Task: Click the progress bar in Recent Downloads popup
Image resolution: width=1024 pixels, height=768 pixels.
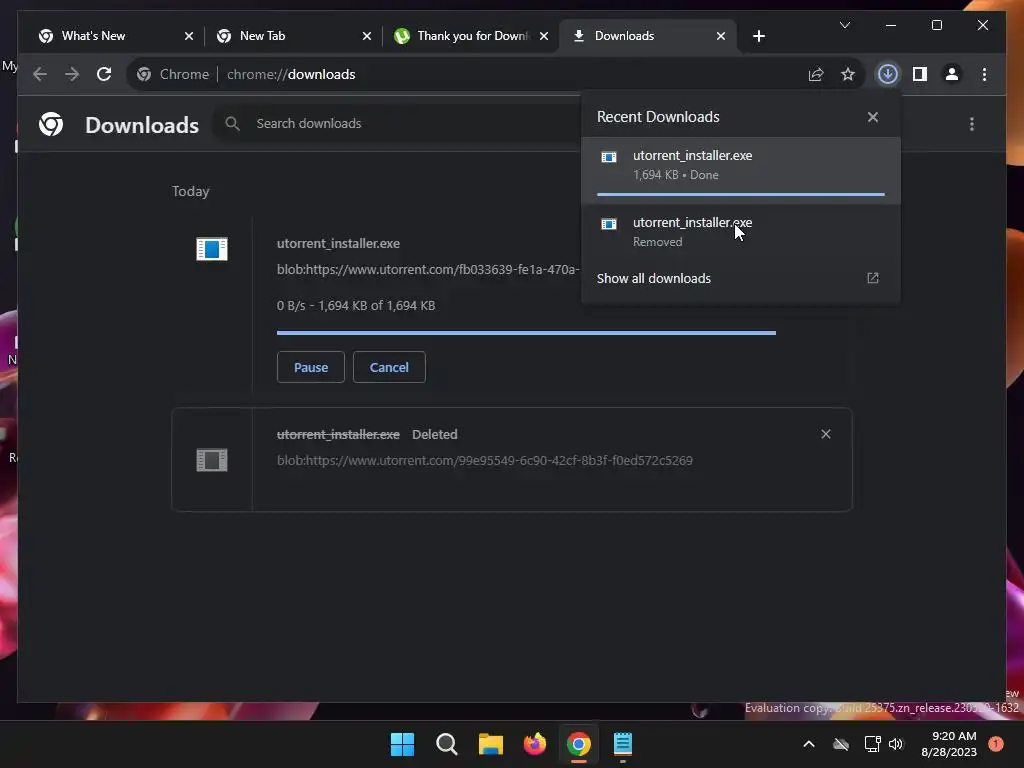Action: [741, 194]
